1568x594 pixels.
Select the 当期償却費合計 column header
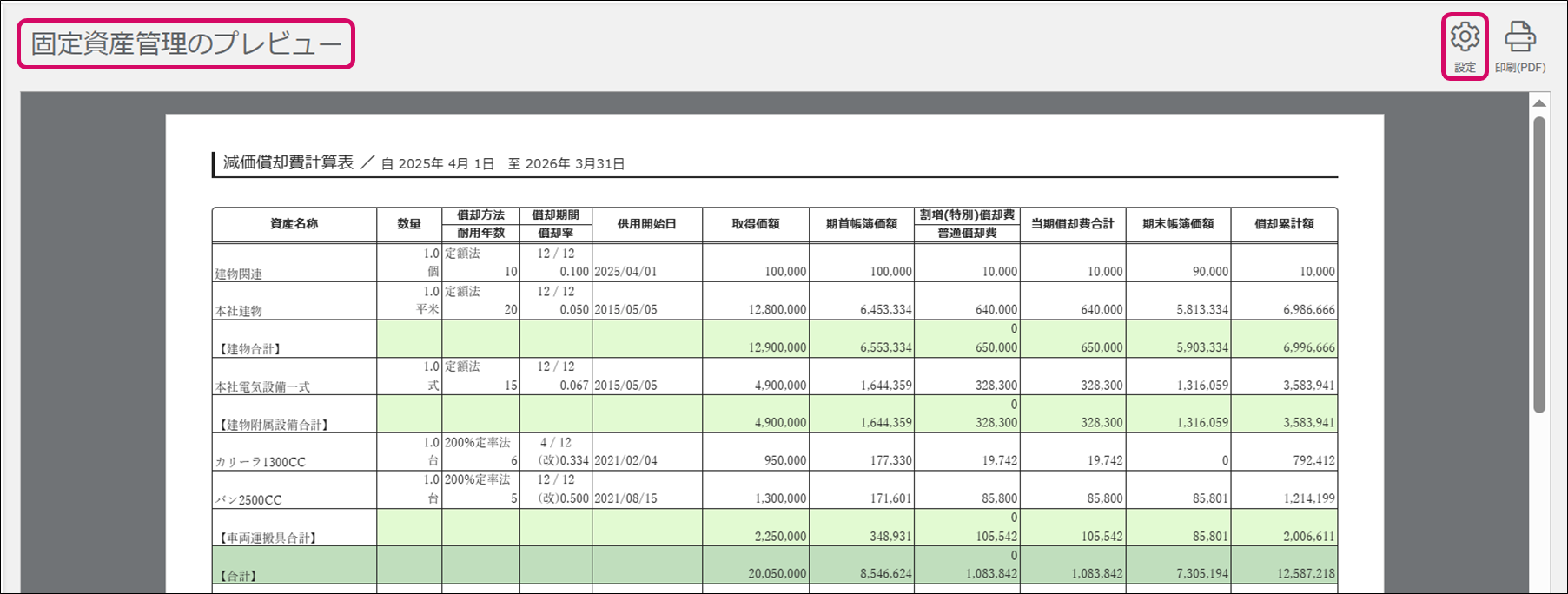click(1072, 224)
